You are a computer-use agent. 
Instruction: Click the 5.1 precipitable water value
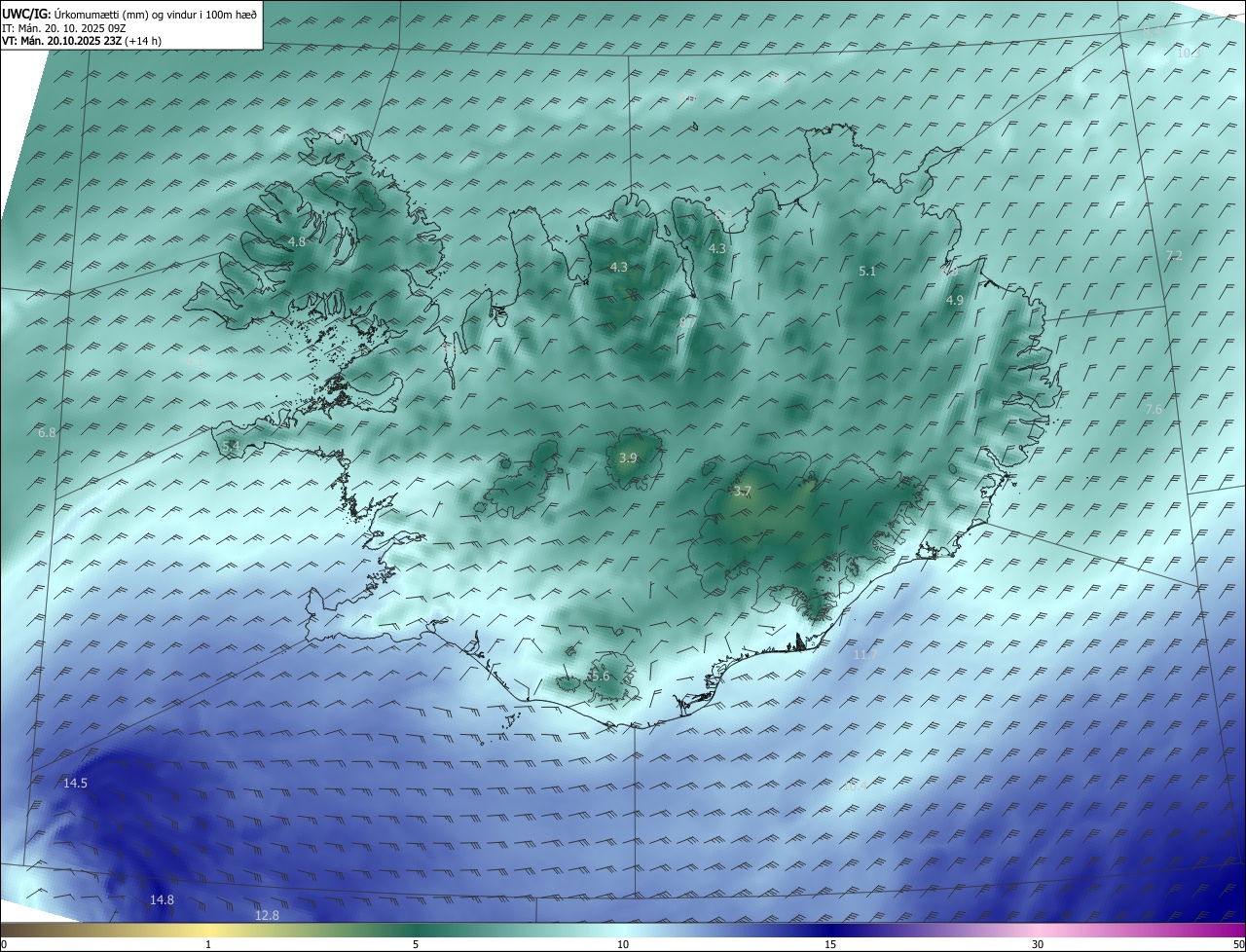point(867,272)
